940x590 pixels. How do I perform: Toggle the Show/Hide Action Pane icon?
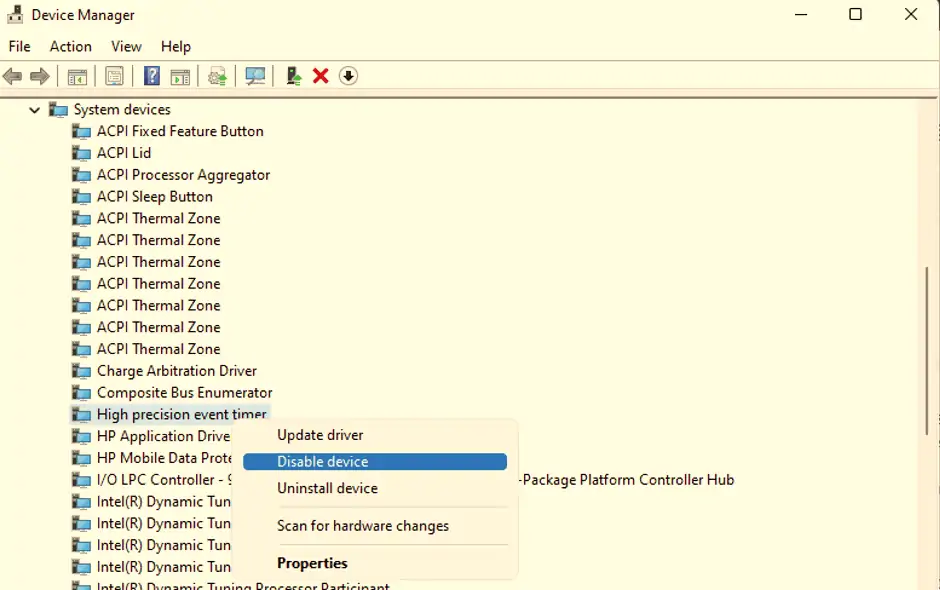pyautogui.click(x=180, y=76)
